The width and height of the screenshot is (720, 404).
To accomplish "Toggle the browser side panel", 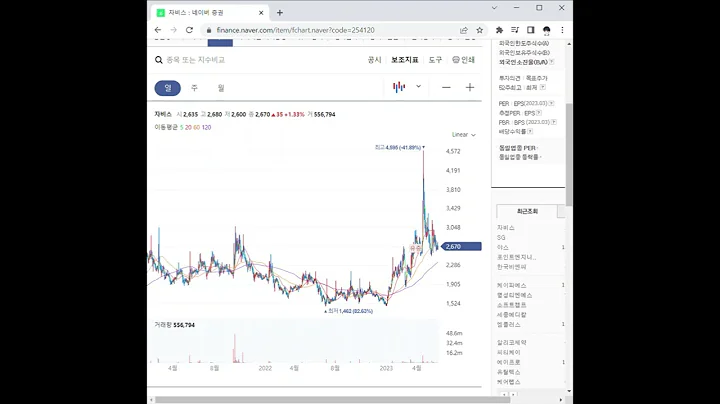I will click(530, 30).
